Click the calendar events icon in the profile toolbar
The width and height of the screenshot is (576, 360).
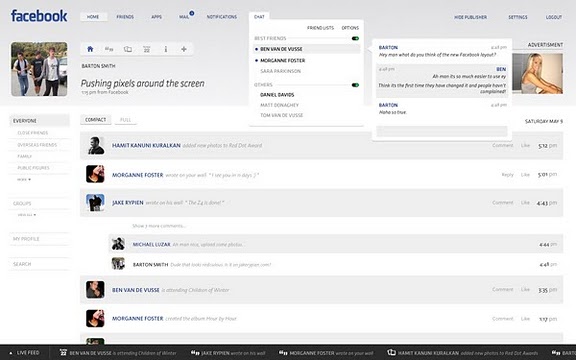(147, 49)
